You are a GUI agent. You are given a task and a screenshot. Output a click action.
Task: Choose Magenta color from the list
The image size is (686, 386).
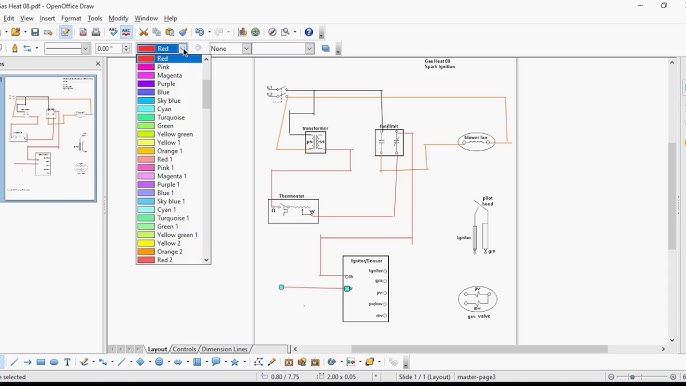(x=169, y=75)
